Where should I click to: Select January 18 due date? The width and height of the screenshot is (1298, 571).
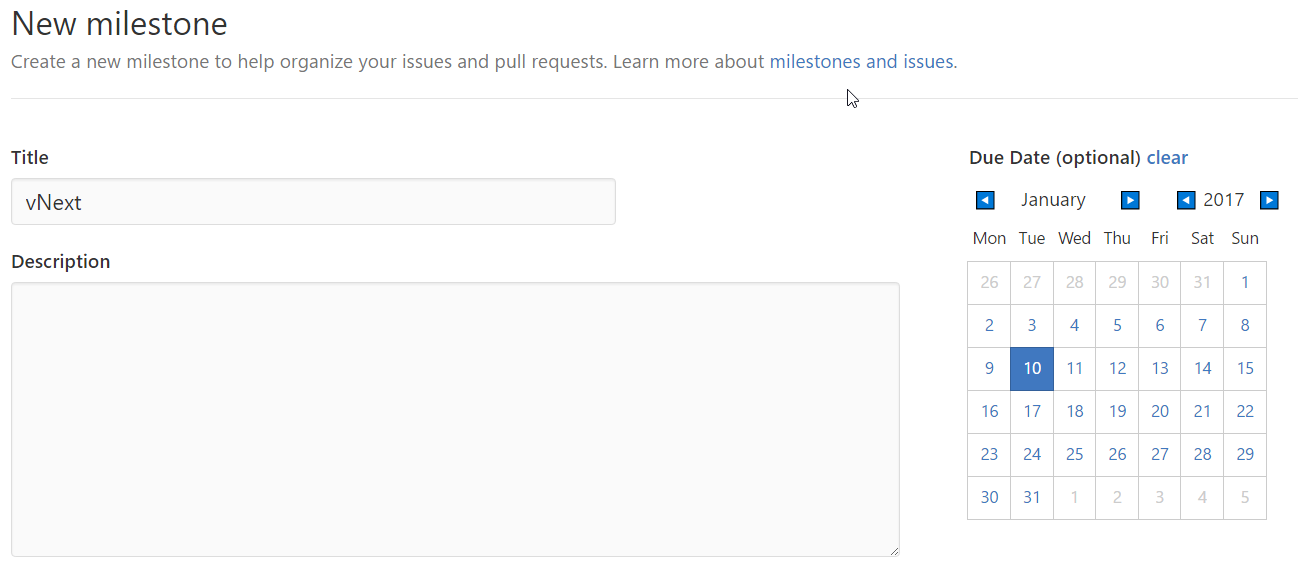pyautogui.click(x=1075, y=411)
